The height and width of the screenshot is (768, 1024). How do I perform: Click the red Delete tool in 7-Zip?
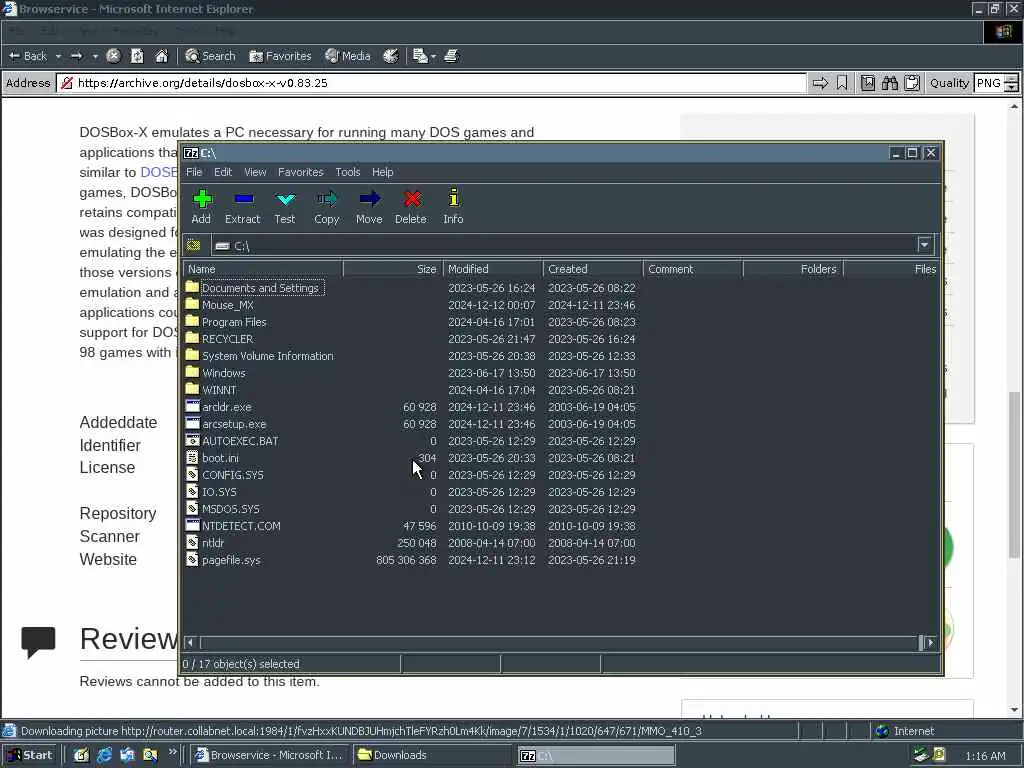pyautogui.click(x=411, y=206)
